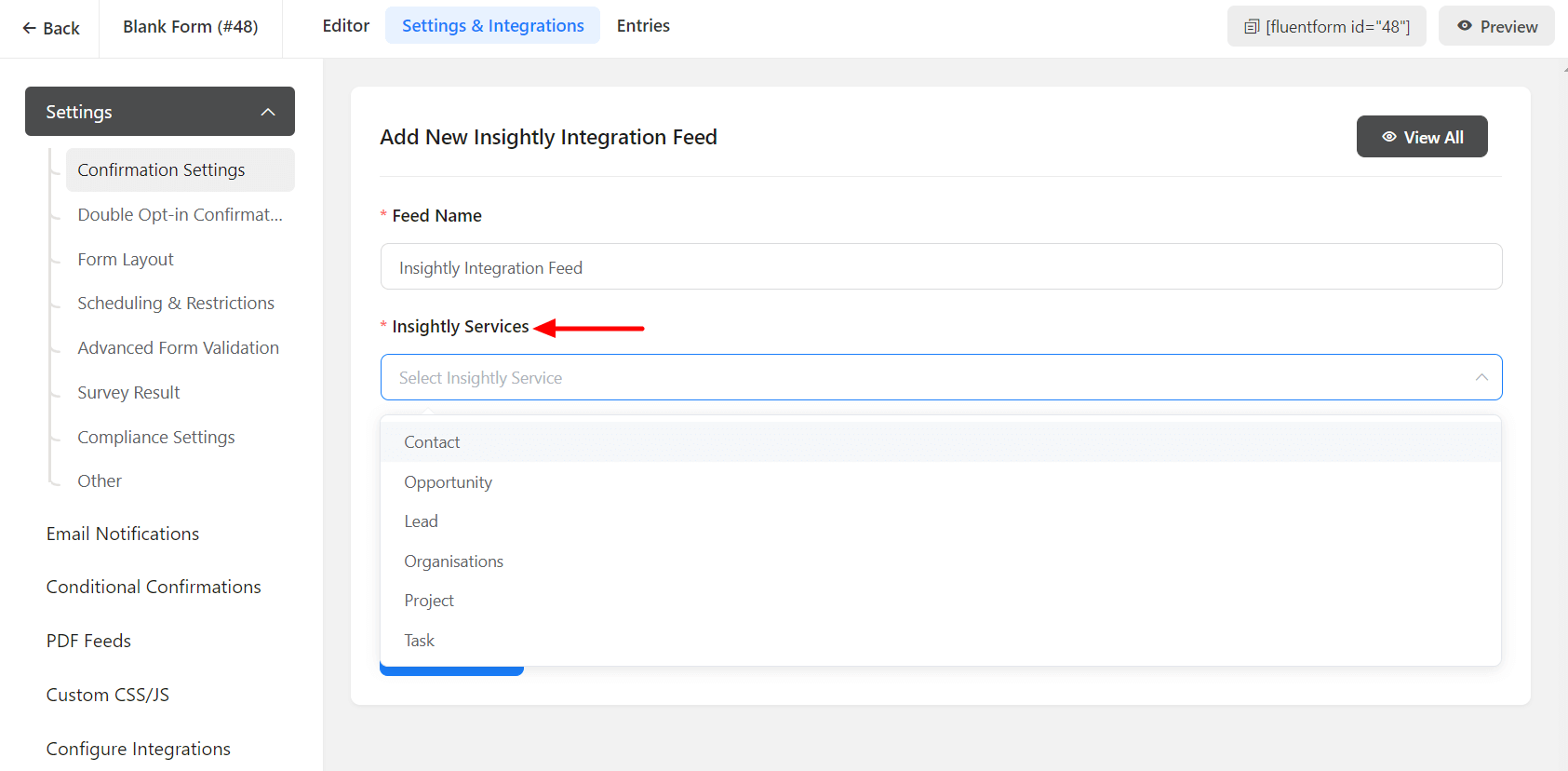The height and width of the screenshot is (771, 1568).
Task: Click the Settings & Integrations tab
Action: tap(492, 26)
